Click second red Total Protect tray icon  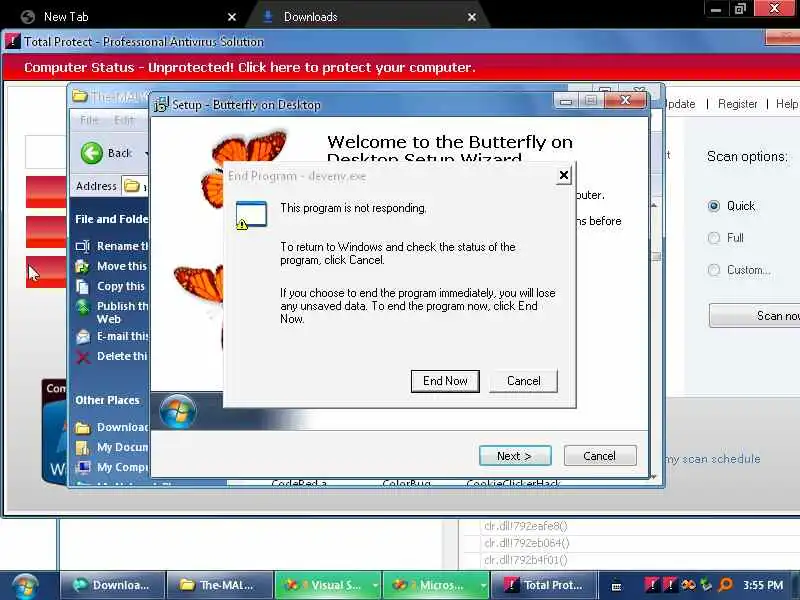(x=670, y=585)
